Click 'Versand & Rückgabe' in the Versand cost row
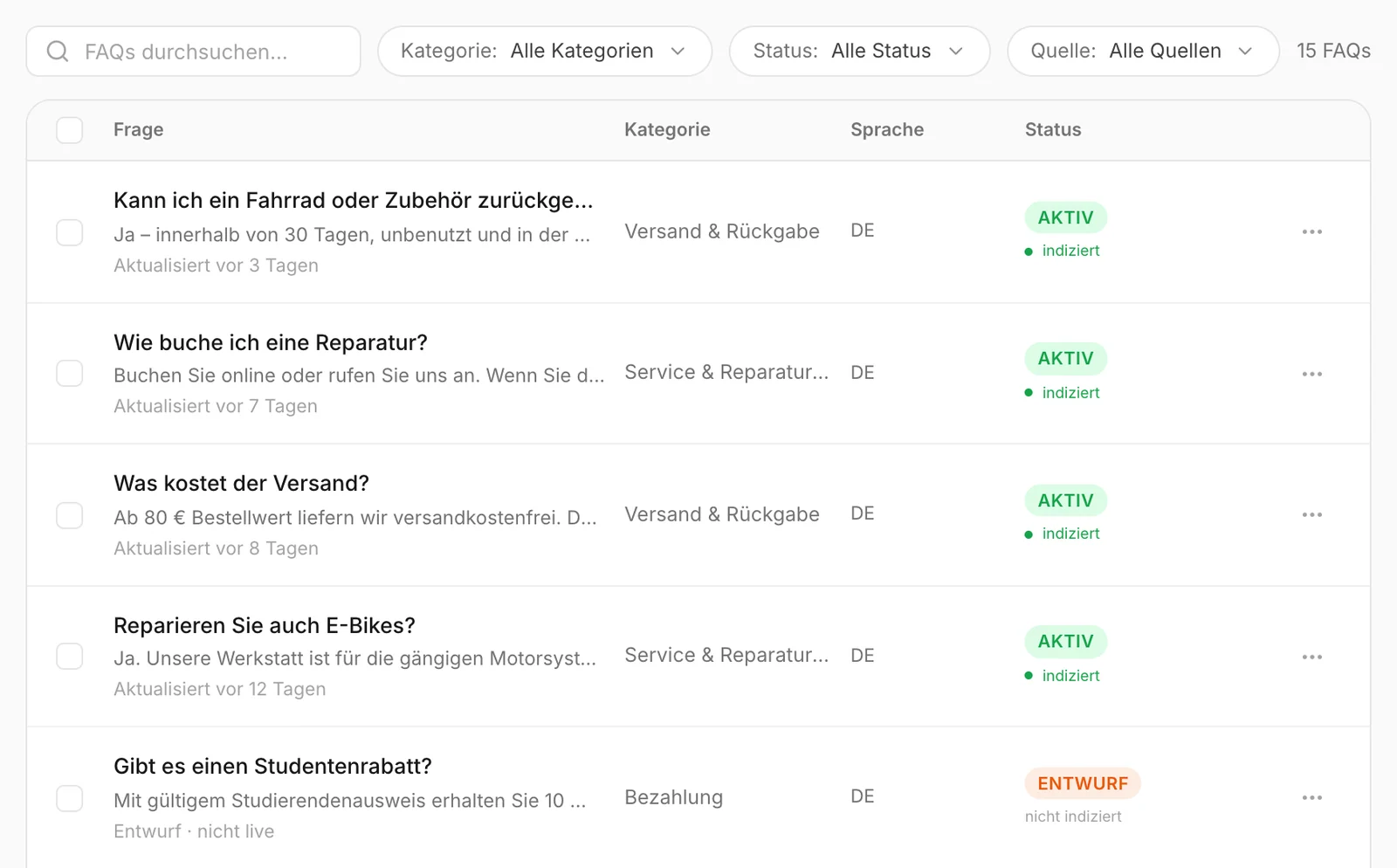The width and height of the screenshot is (1397, 868). 722,515
